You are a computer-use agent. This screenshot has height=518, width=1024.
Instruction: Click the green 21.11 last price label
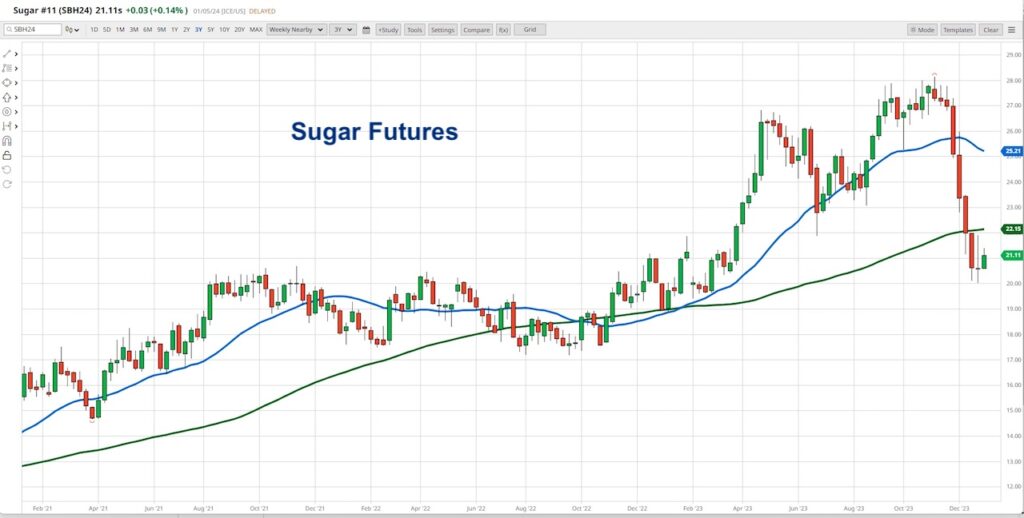[x=1012, y=255]
